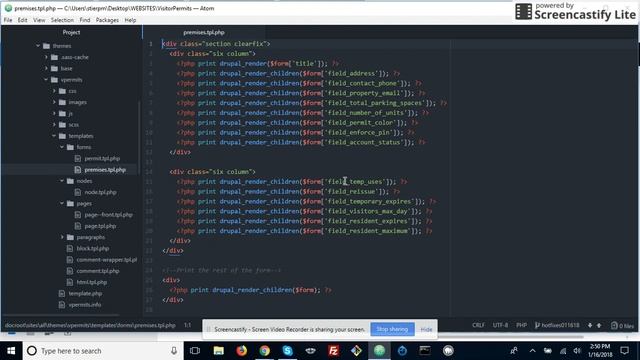
Task: Collapse the pages folder
Action: coord(62,203)
